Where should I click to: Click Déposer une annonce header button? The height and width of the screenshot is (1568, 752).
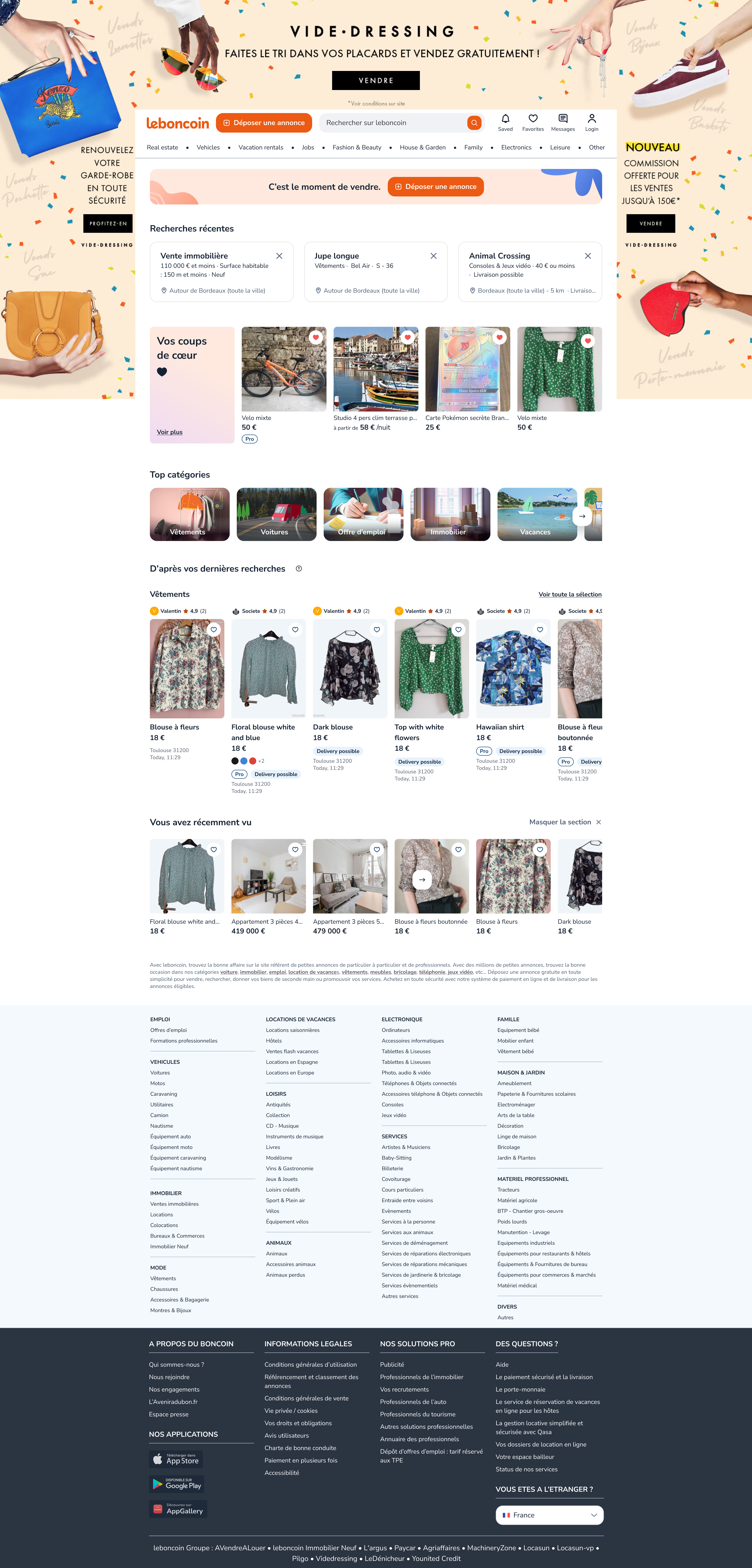[264, 123]
